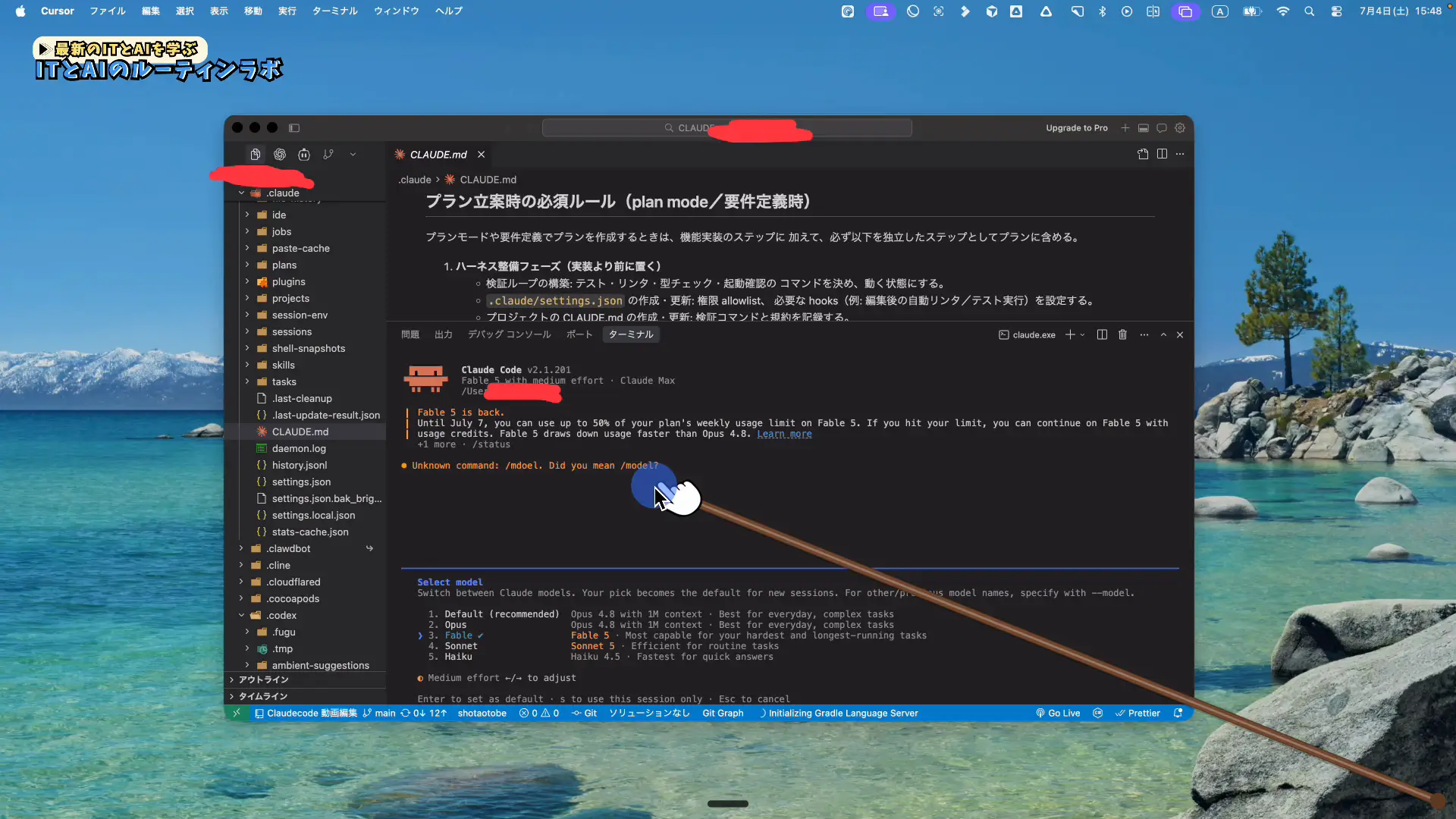Screen dimensions: 1456x819
Task: Expand the shell-snapshots folder
Action: point(247,348)
